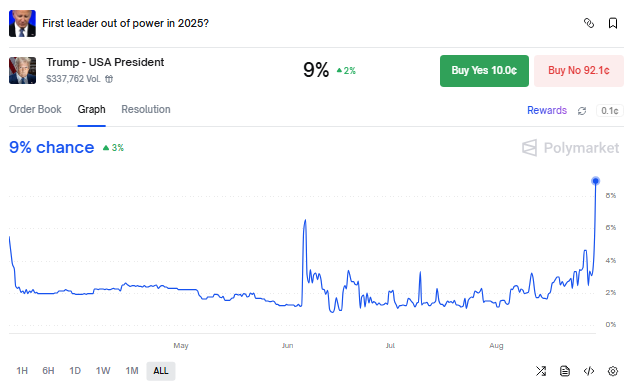This screenshot has height=385, width=635.
Task: Select the 1D time range
Action: tap(75, 371)
